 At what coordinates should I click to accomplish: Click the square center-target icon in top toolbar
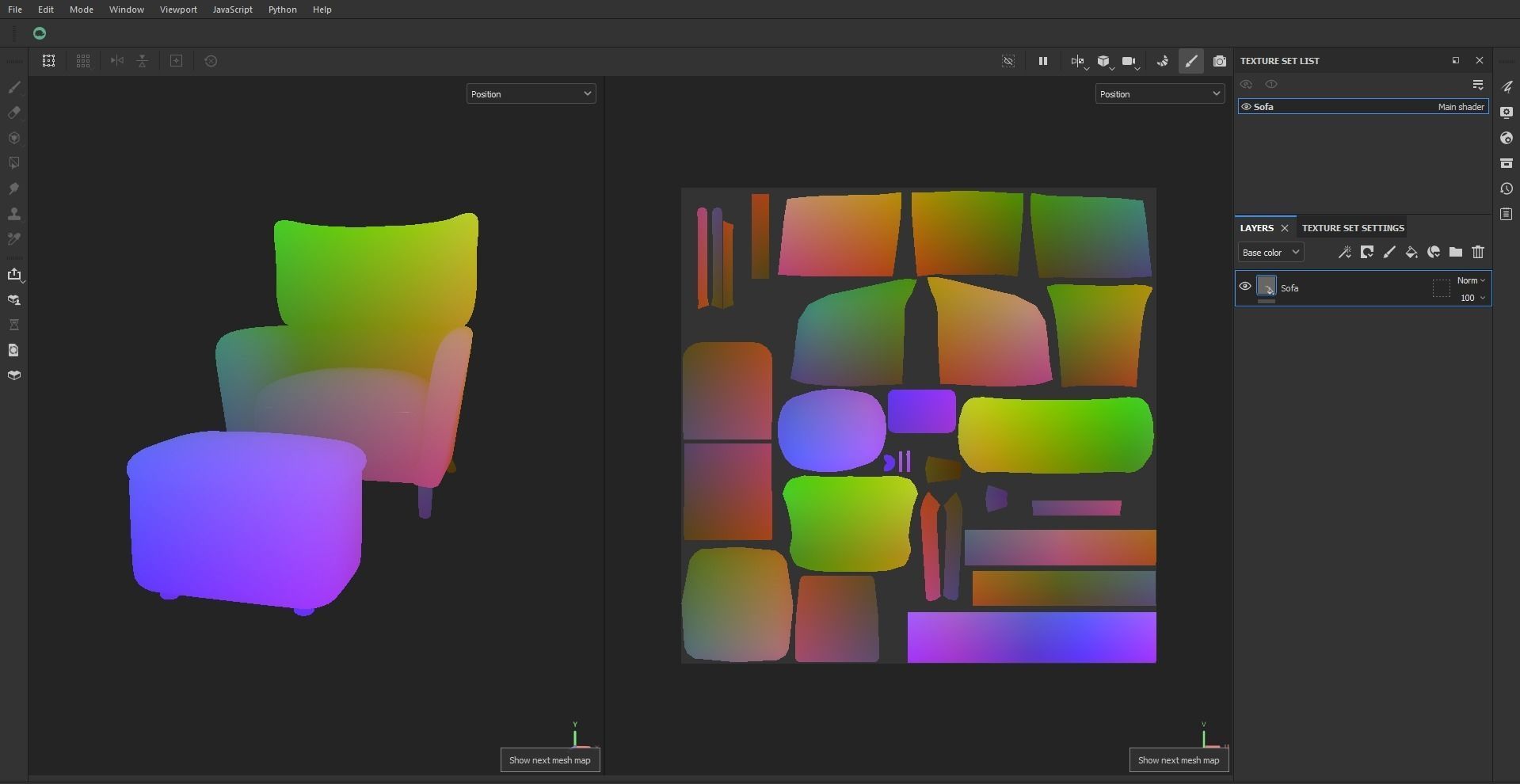click(x=177, y=61)
